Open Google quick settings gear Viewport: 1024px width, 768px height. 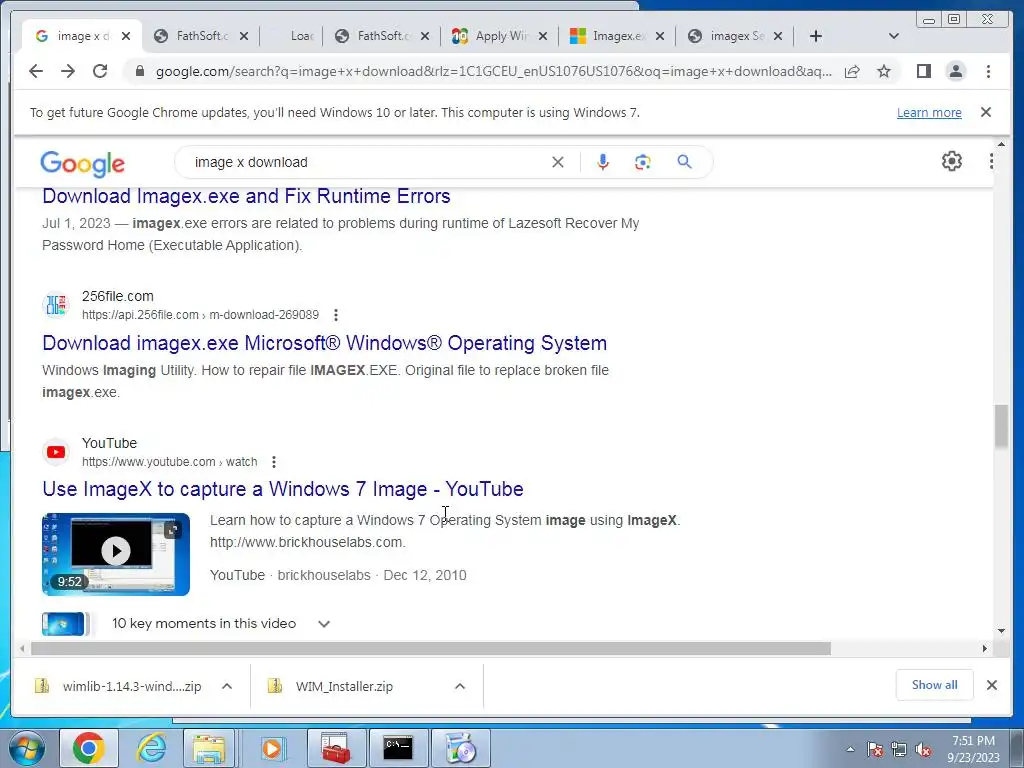952,161
